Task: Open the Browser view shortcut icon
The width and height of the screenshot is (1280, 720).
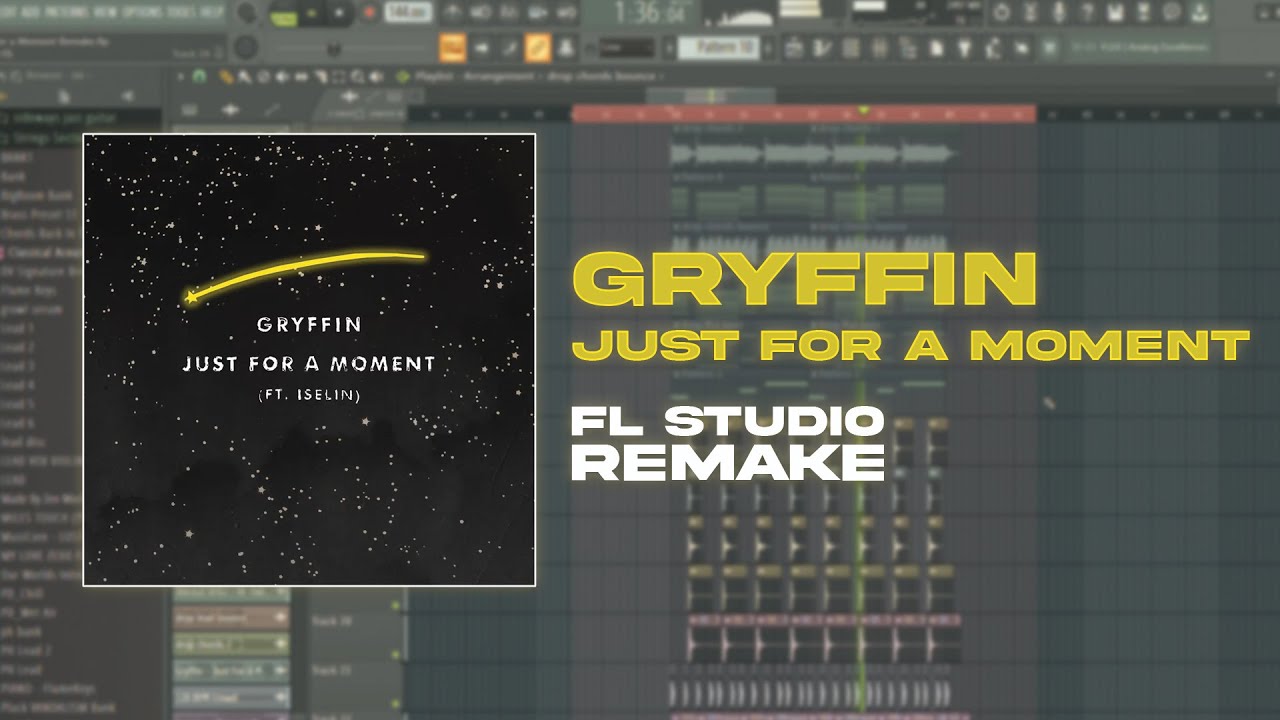Action: click(908, 47)
